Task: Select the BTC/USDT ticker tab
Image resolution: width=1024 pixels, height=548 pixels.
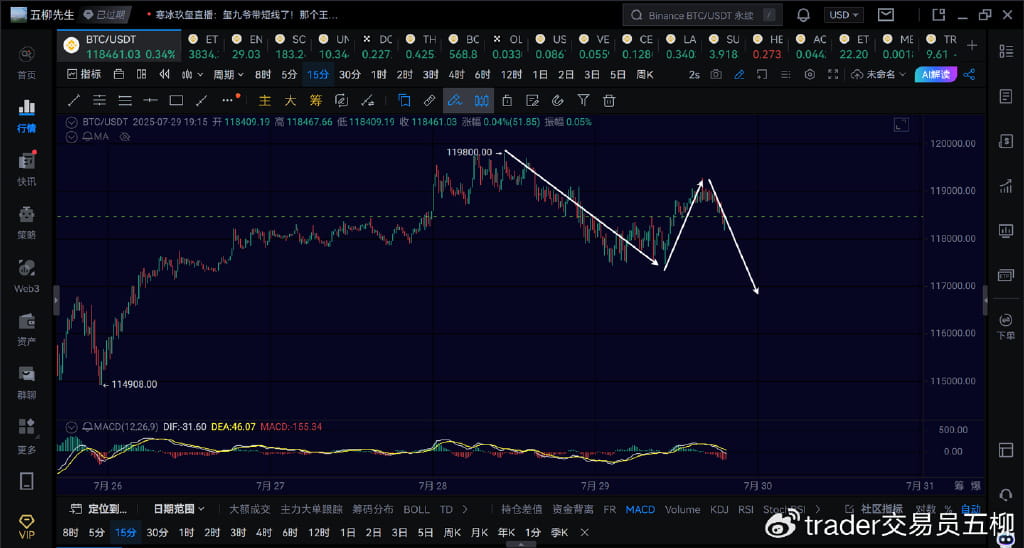Action: click(119, 46)
